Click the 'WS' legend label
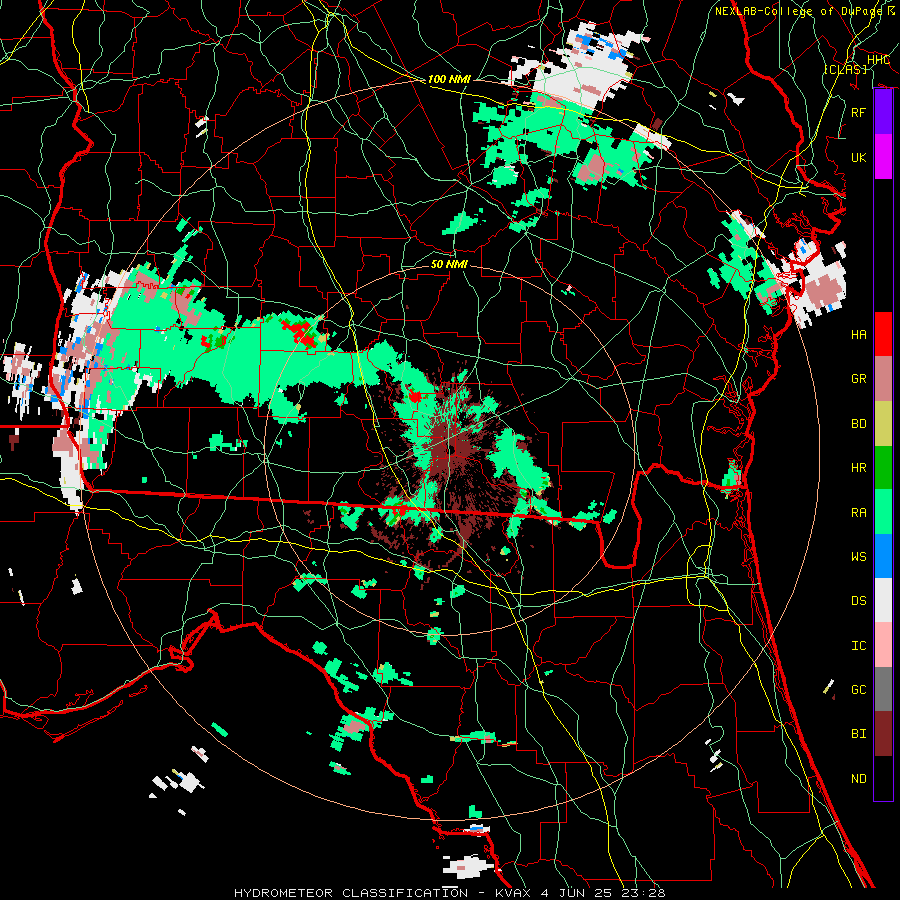This screenshot has width=900, height=900. pyautogui.click(x=858, y=556)
